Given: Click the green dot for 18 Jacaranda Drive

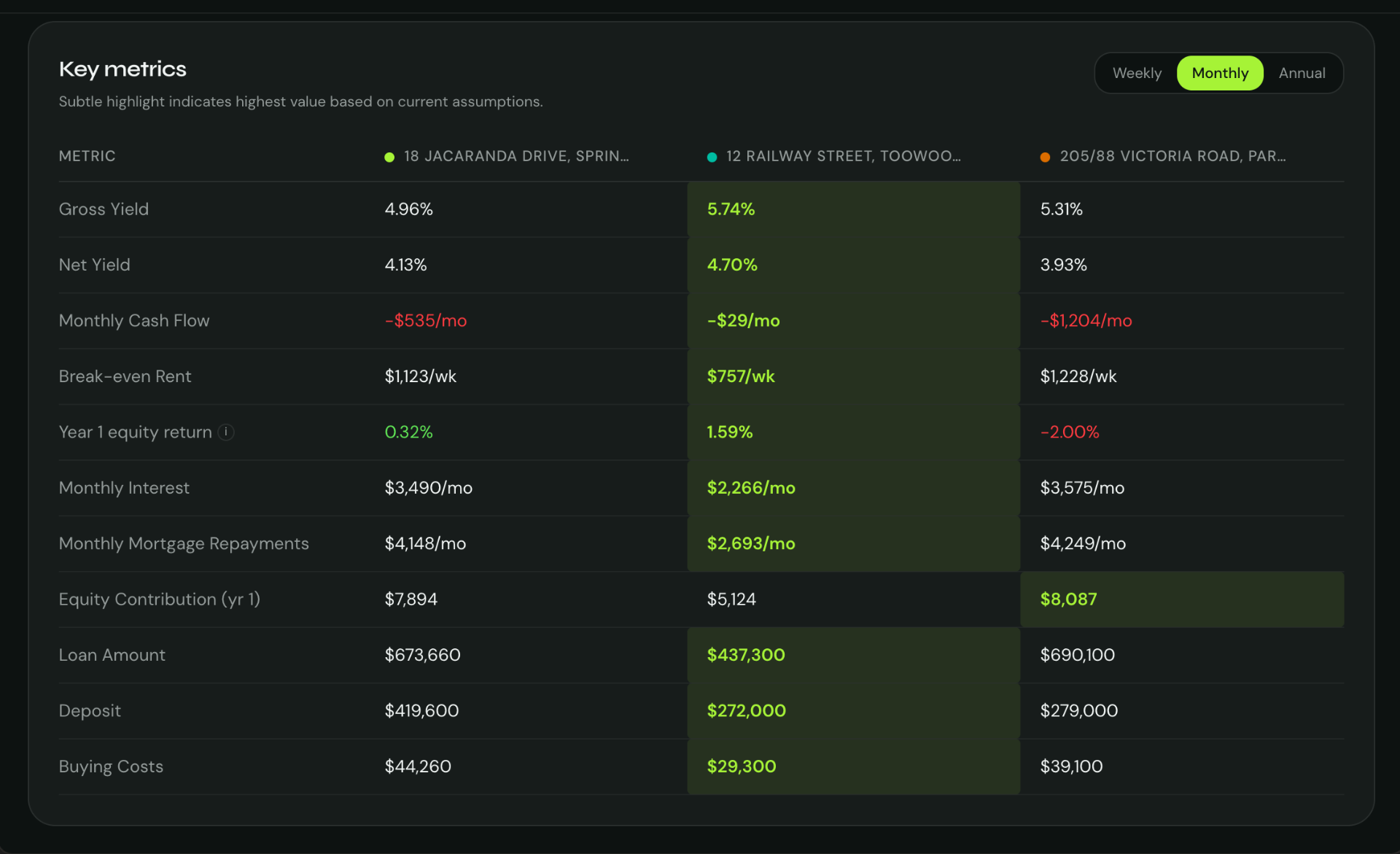Looking at the screenshot, I should click(x=389, y=157).
